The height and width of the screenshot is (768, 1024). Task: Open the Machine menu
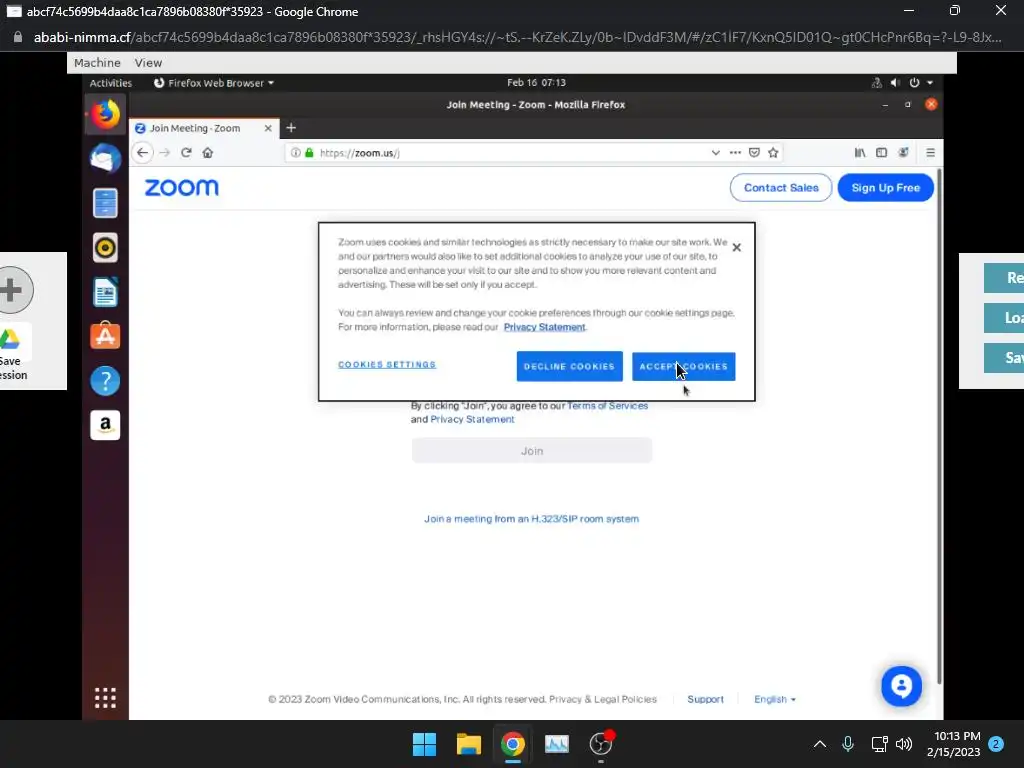[97, 63]
